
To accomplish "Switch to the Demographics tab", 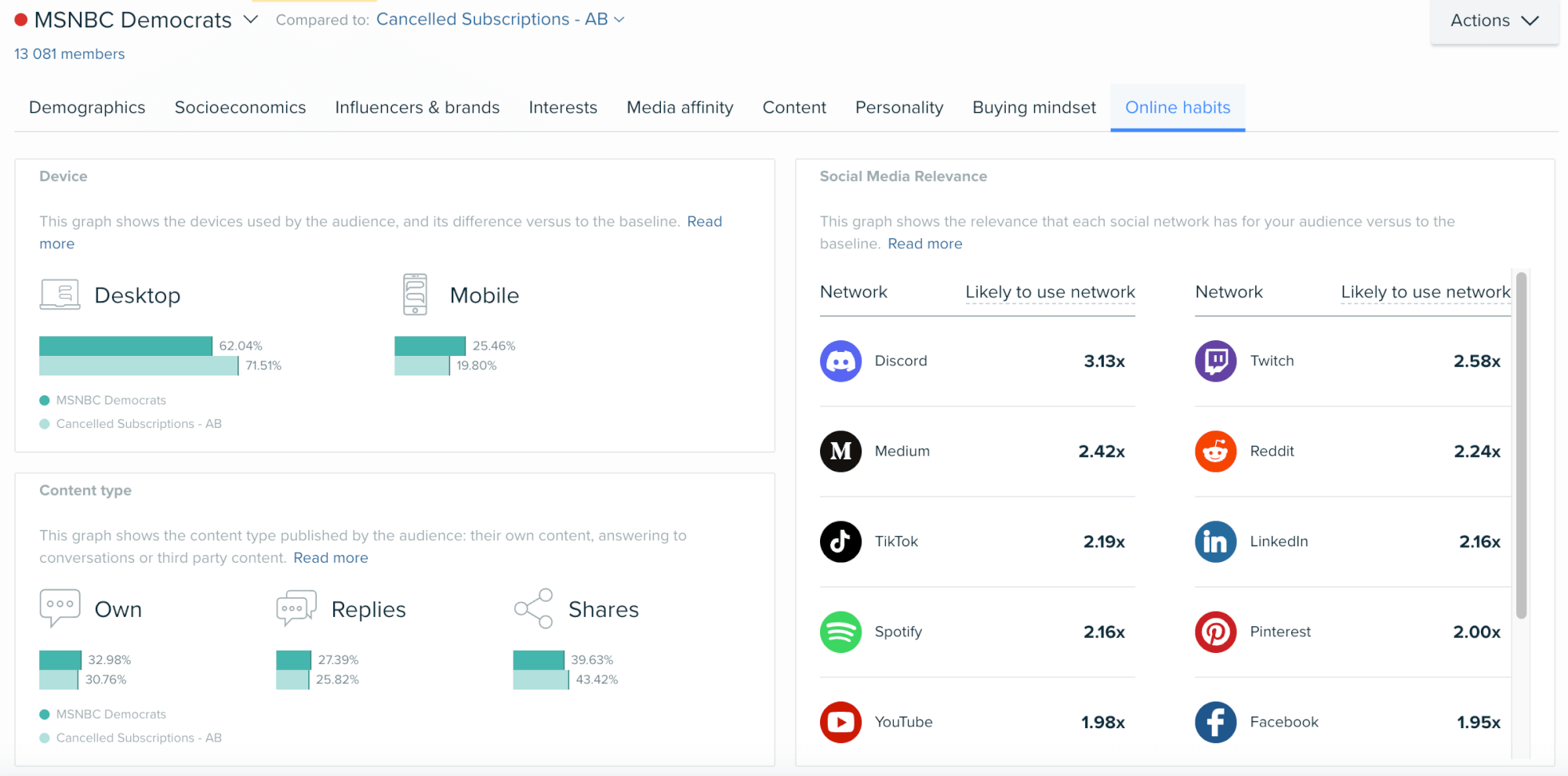I will tap(87, 107).
